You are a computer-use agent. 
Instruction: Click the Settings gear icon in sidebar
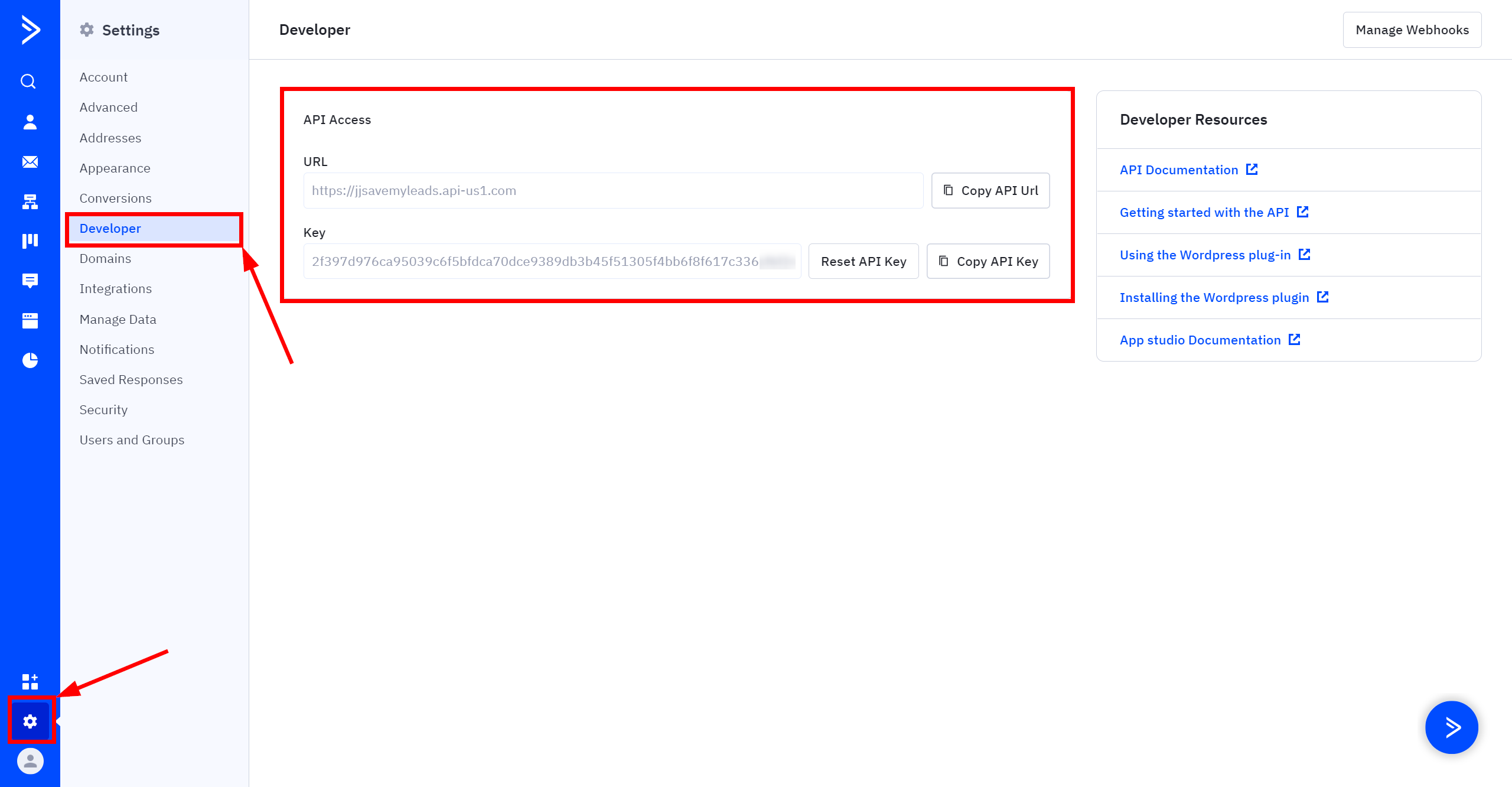pos(30,721)
